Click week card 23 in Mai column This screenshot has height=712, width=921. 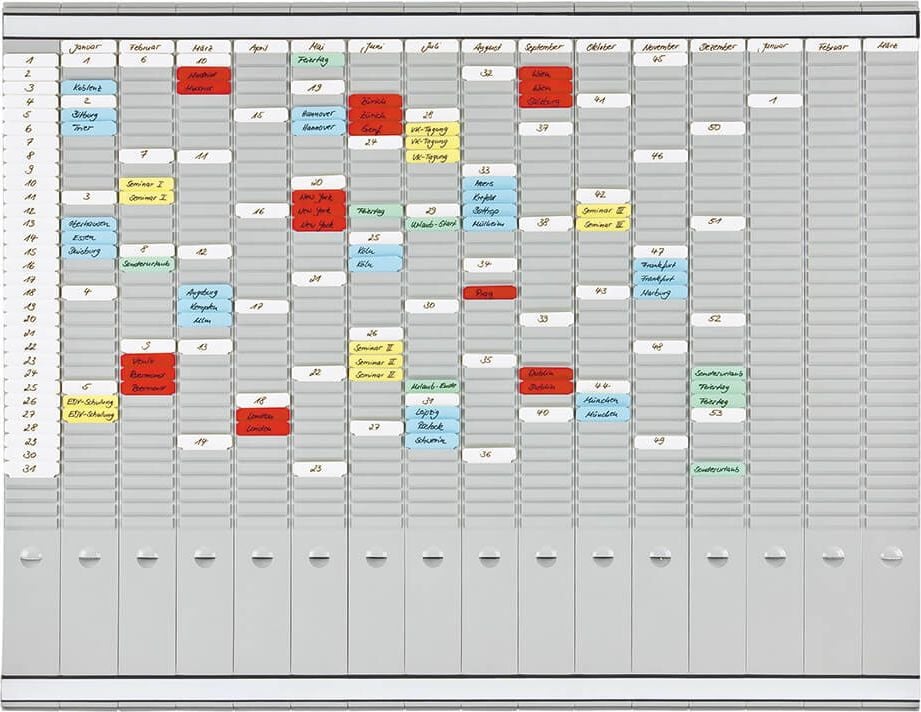pyautogui.click(x=318, y=469)
